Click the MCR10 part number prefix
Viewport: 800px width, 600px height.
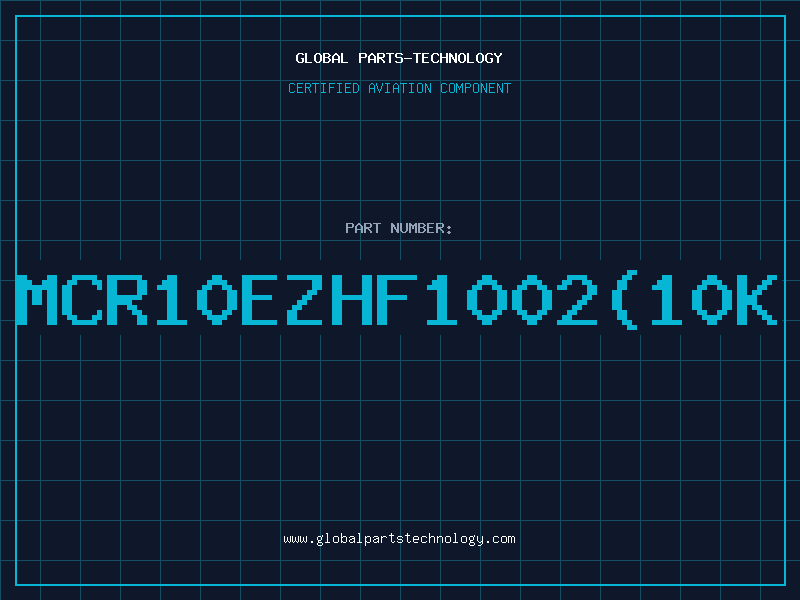pyautogui.click(x=127, y=300)
